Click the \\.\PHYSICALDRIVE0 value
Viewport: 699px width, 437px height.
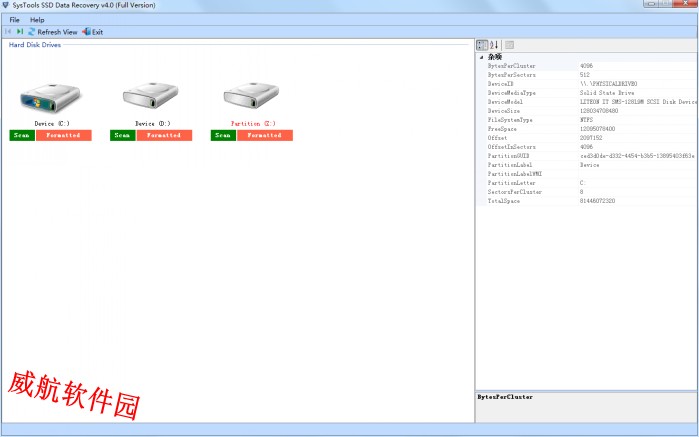pyautogui.click(x=609, y=84)
